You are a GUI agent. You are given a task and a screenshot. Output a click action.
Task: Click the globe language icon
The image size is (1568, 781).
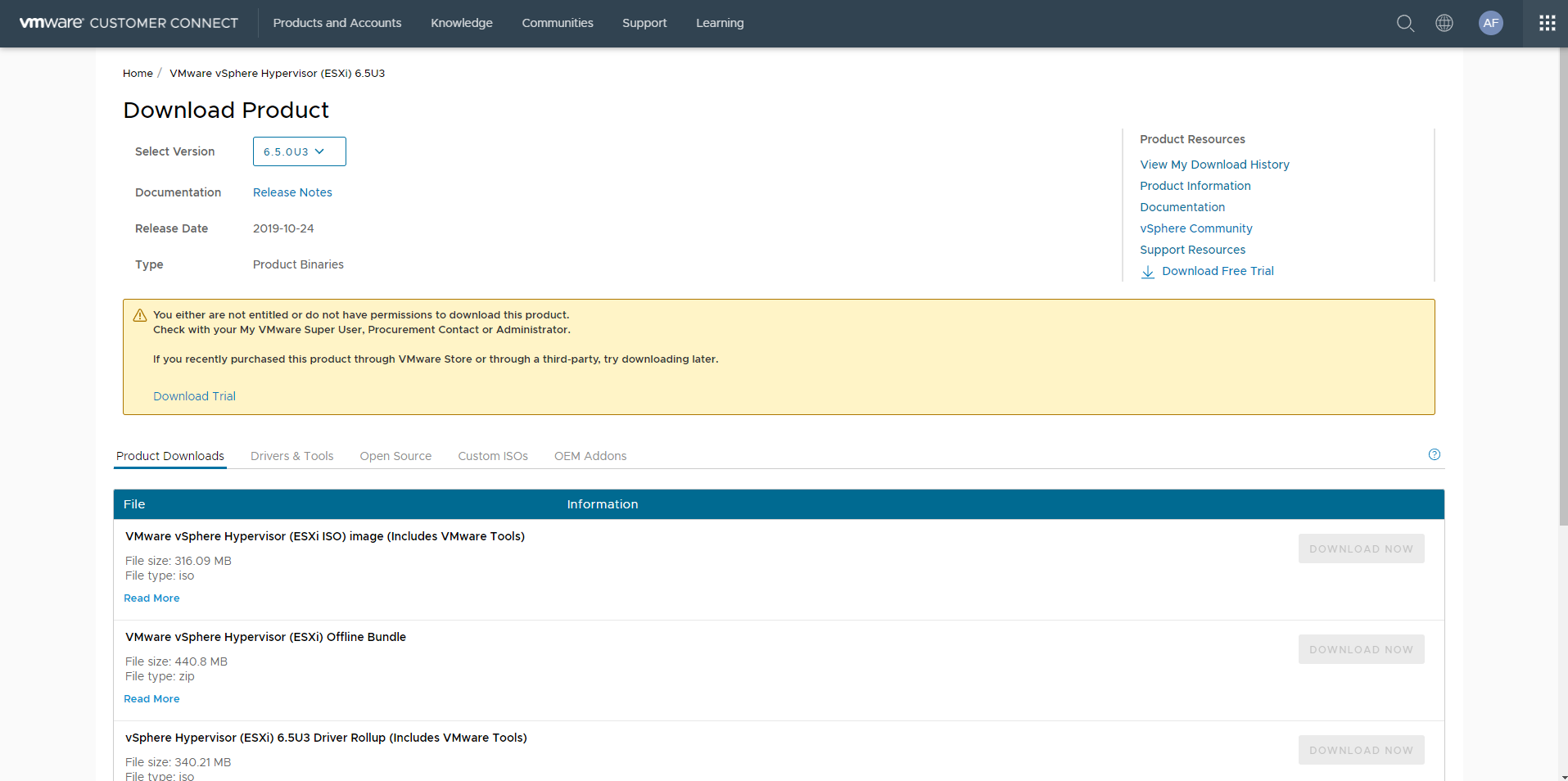coord(1444,23)
